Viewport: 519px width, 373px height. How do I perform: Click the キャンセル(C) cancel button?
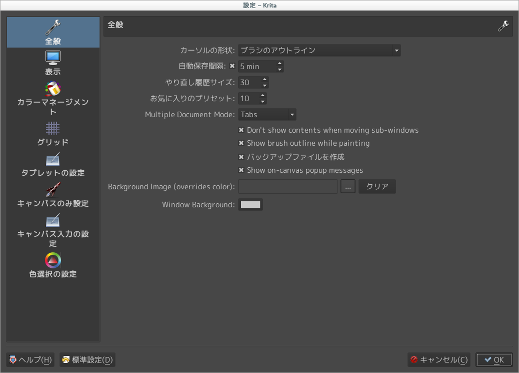(439, 360)
